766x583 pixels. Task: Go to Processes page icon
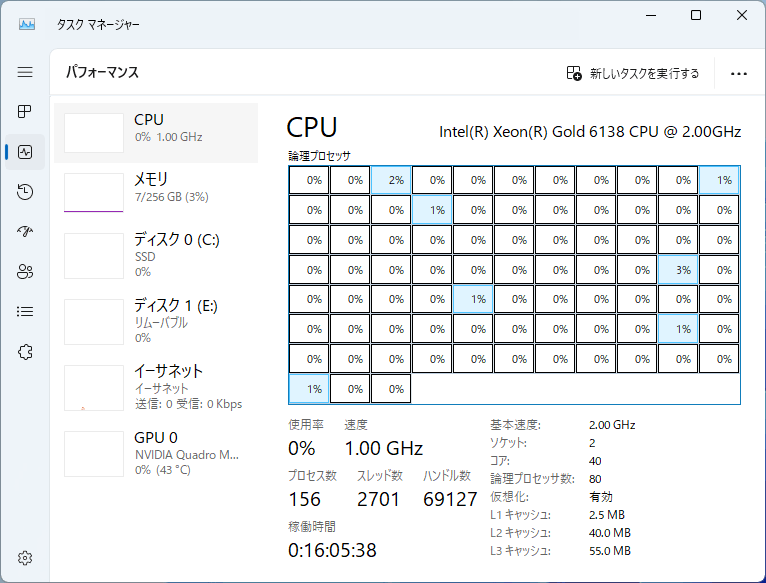coord(25,112)
